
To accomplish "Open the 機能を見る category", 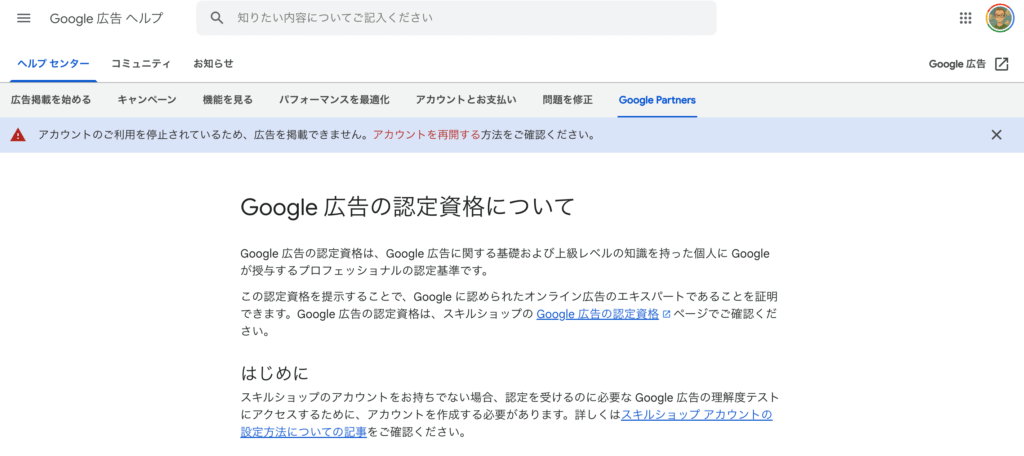I will pyautogui.click(x=228, y=100).
